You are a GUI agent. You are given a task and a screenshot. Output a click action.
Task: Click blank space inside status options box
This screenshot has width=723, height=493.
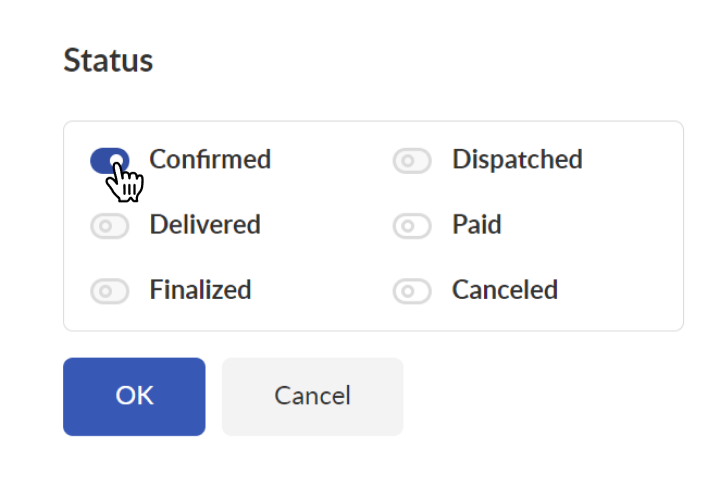point(622,258)
